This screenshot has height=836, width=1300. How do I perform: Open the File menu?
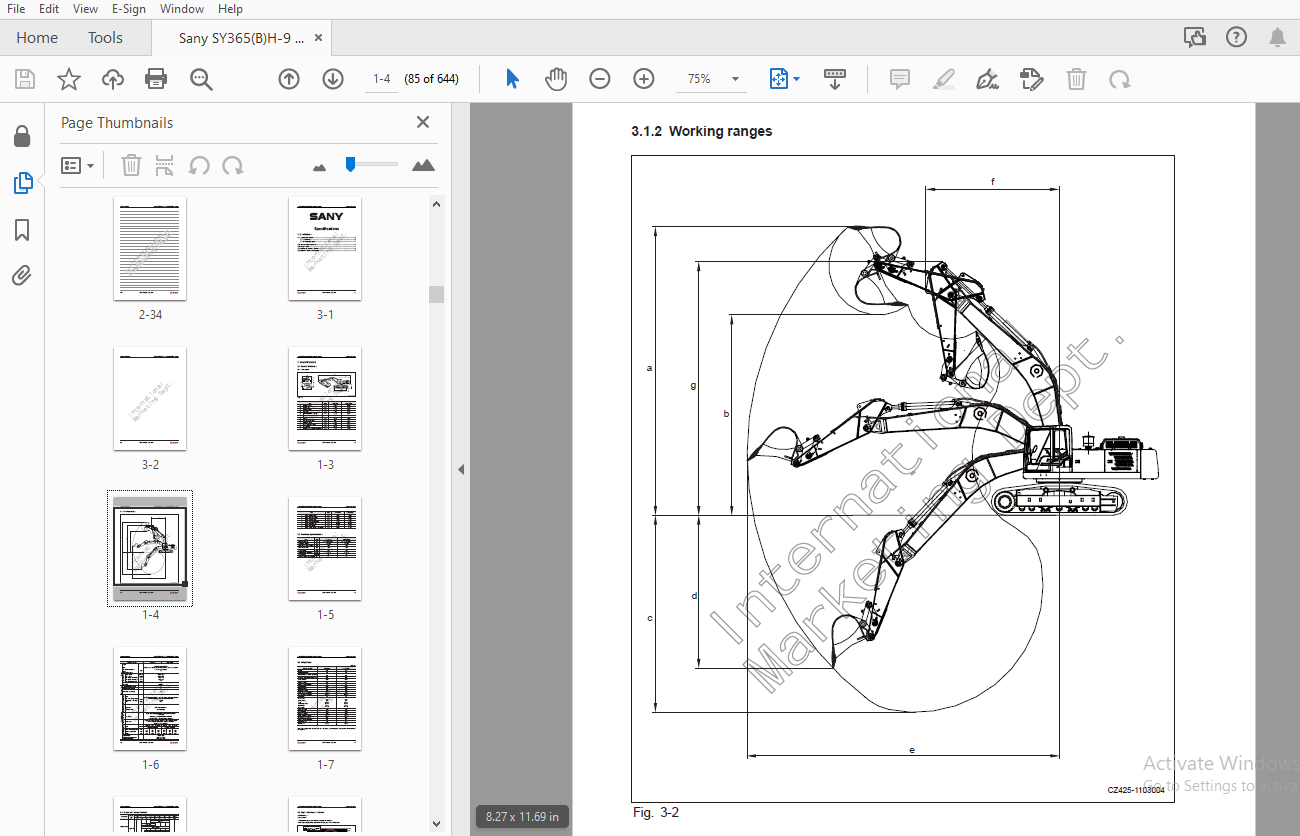pyautogui.click(x=16, y=9)
